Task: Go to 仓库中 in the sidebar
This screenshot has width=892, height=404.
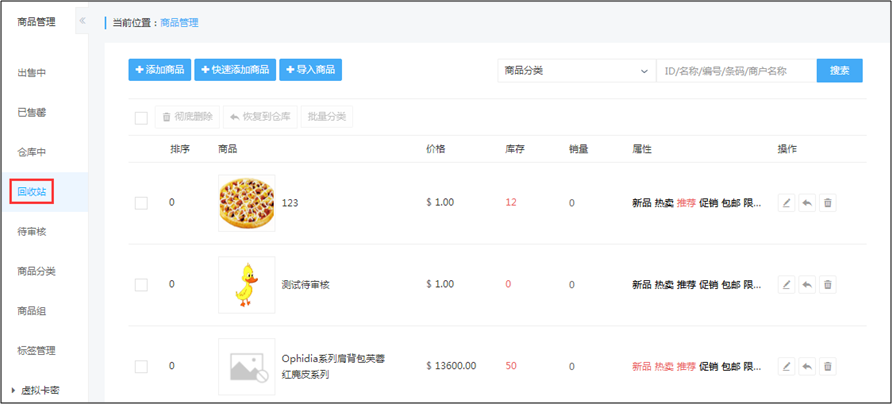Action: 32,152
